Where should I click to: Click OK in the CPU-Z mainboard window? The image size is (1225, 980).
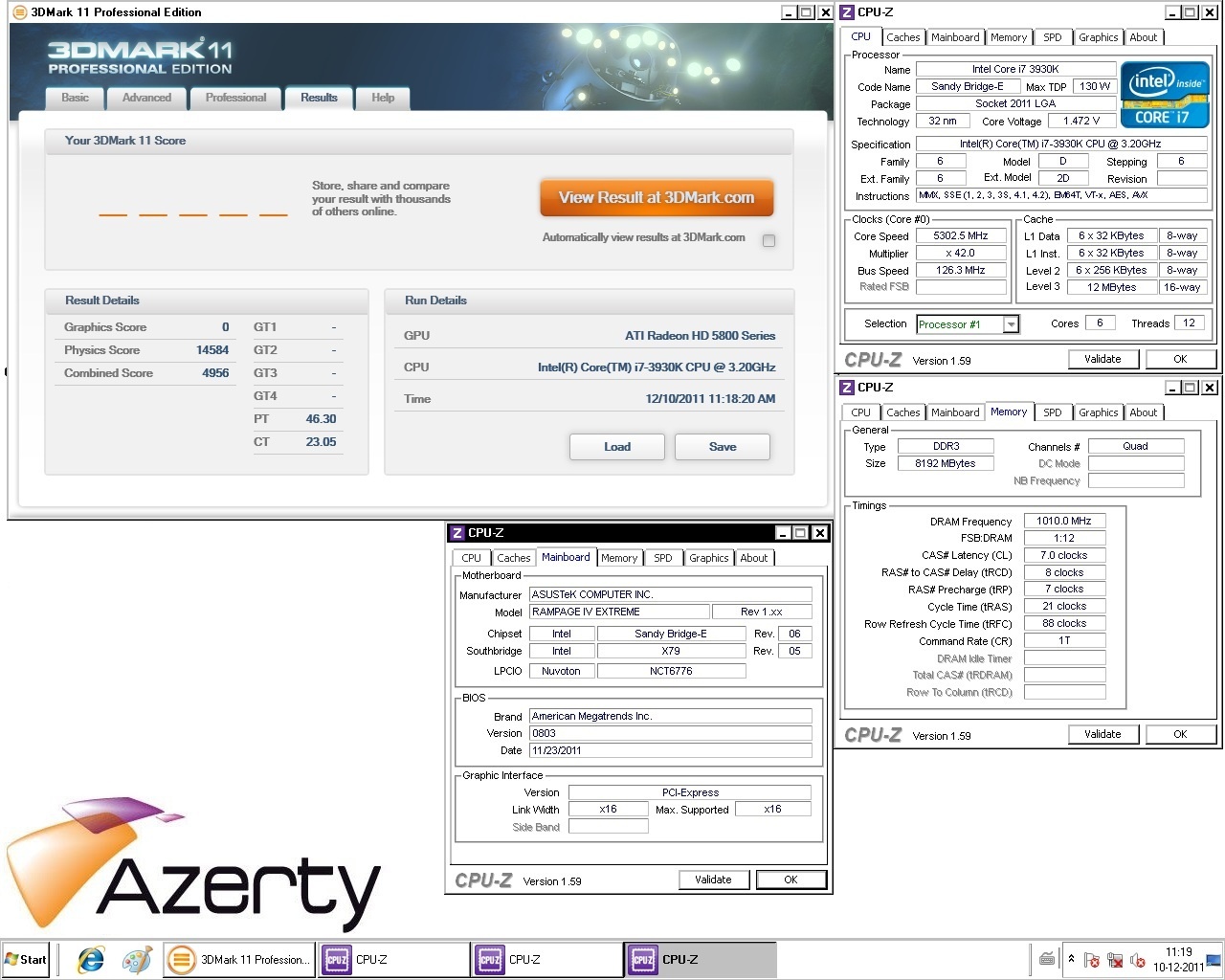tap(791, 880)
